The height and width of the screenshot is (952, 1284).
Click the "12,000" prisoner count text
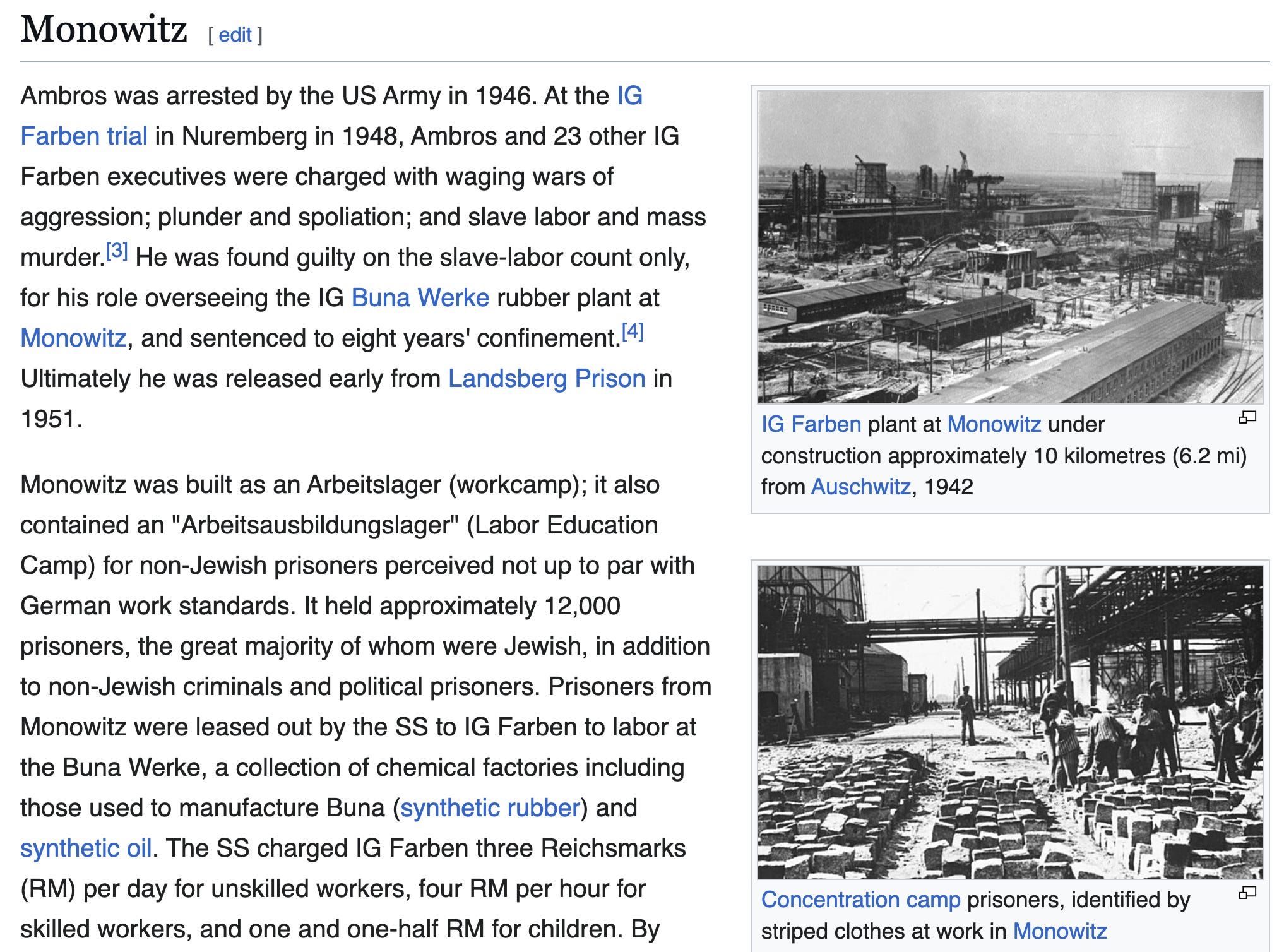[582, 606]
